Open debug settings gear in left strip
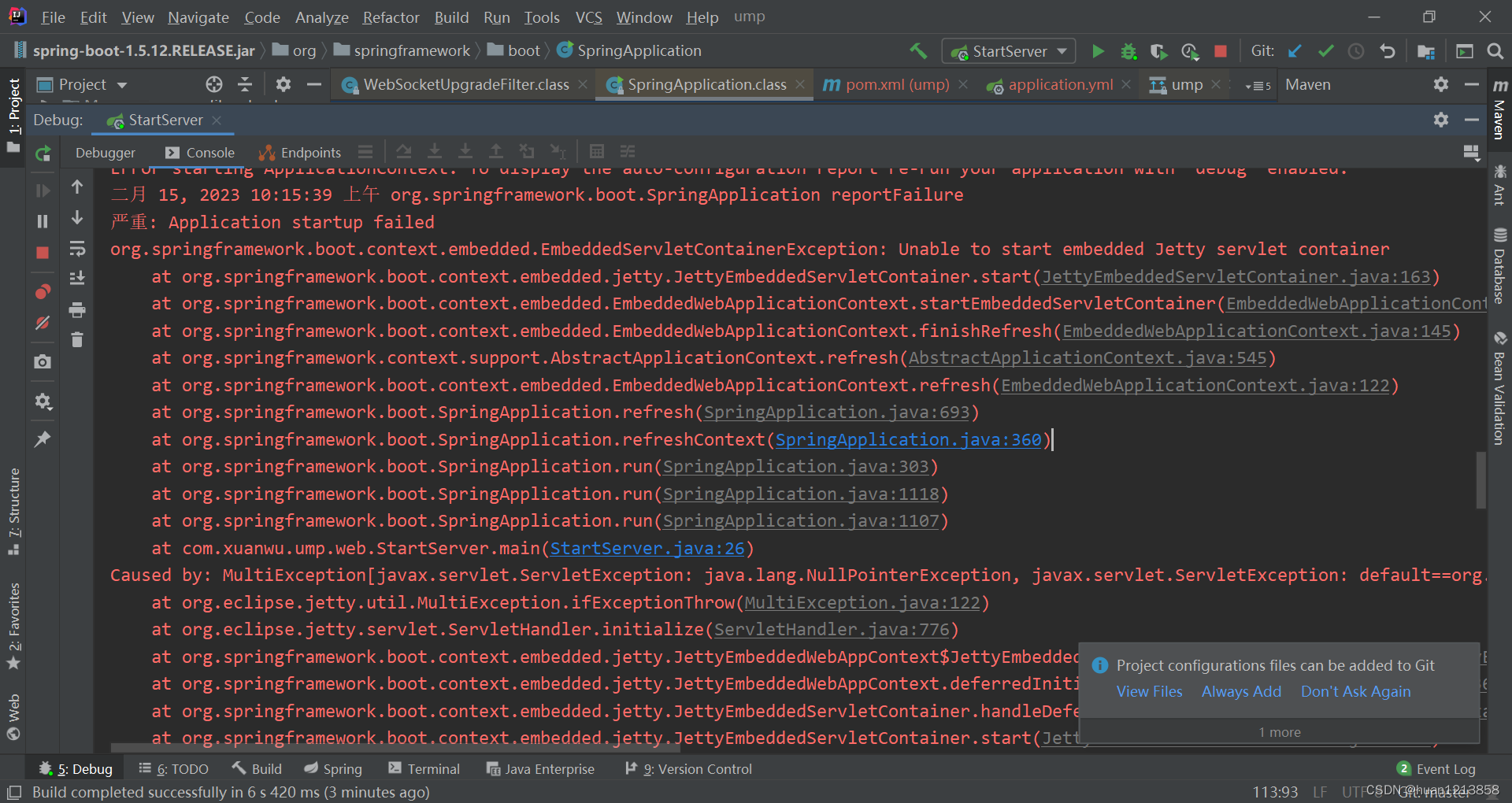Viewport: 1512px width, 803px height. (43, 401)
